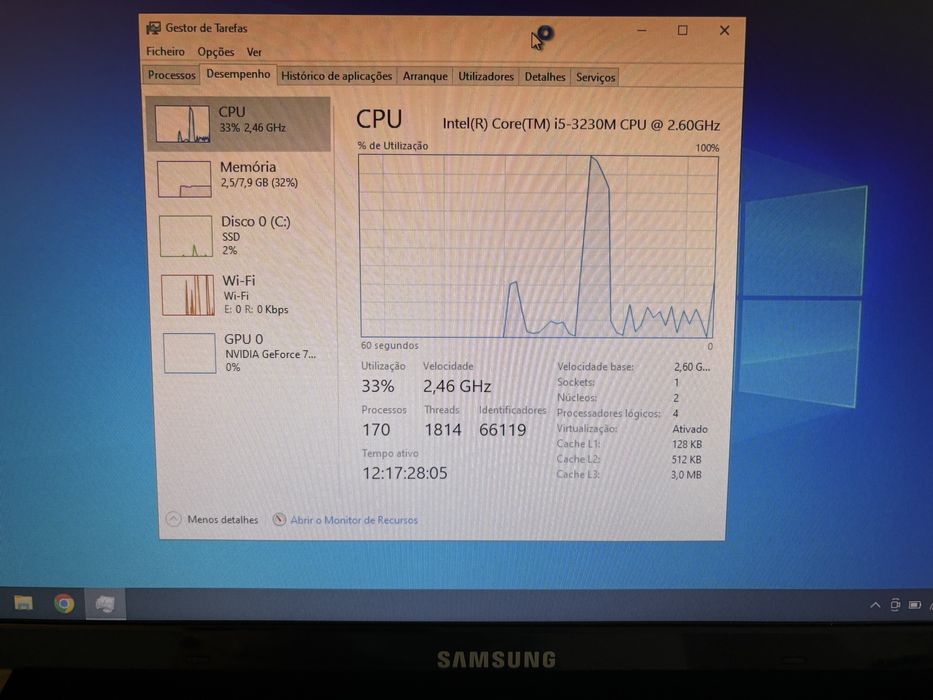Maximize the Gestor de Tarefas window
Image resolution: width=933 pixels, height=700 pixels.
point(682,30)
